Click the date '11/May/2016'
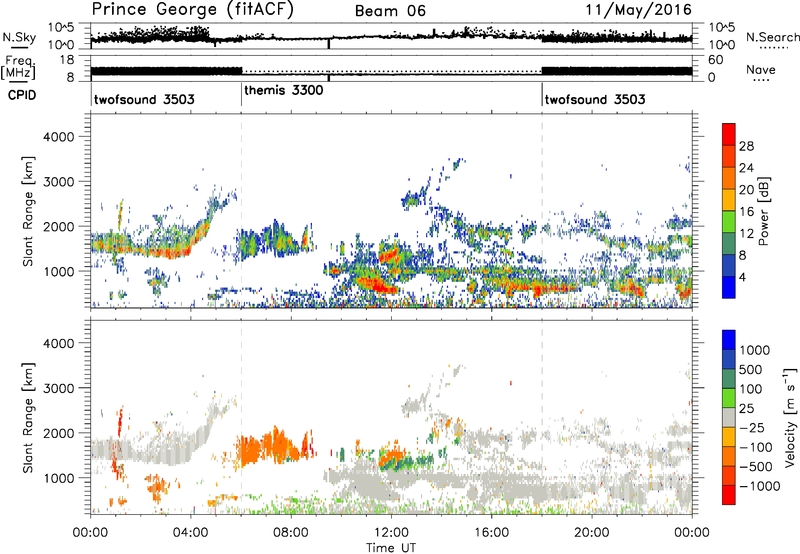 tap(638, 10)
